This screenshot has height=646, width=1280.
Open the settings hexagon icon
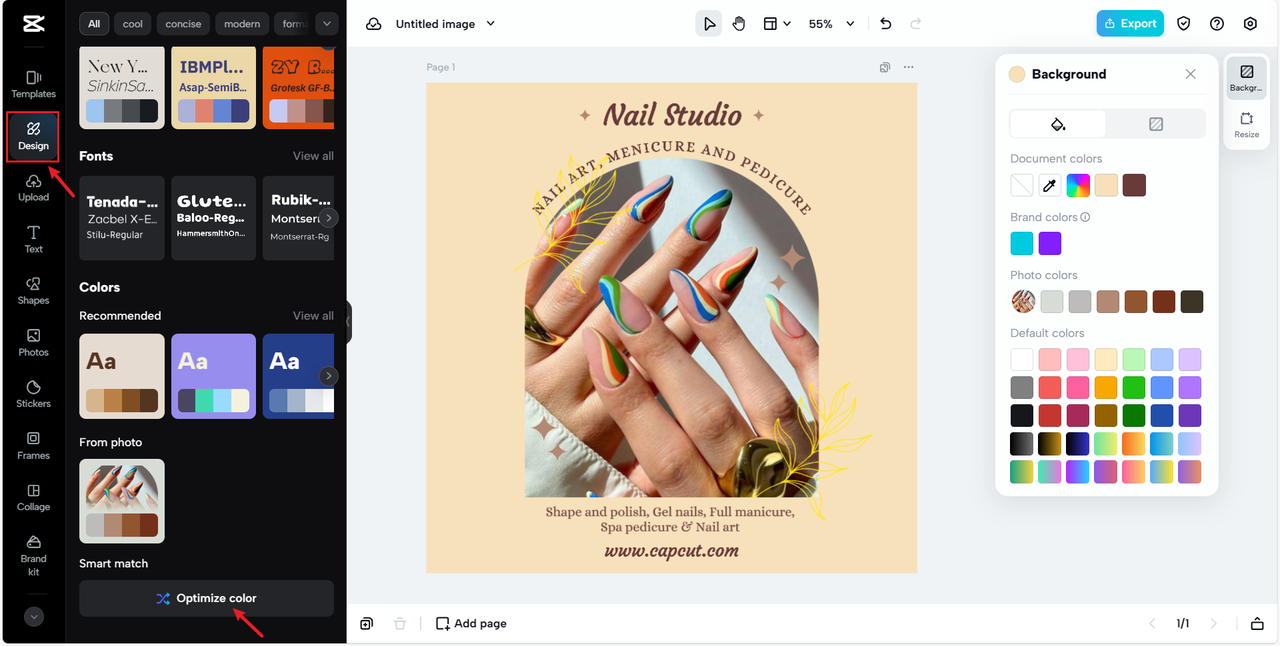point(1250,24)
